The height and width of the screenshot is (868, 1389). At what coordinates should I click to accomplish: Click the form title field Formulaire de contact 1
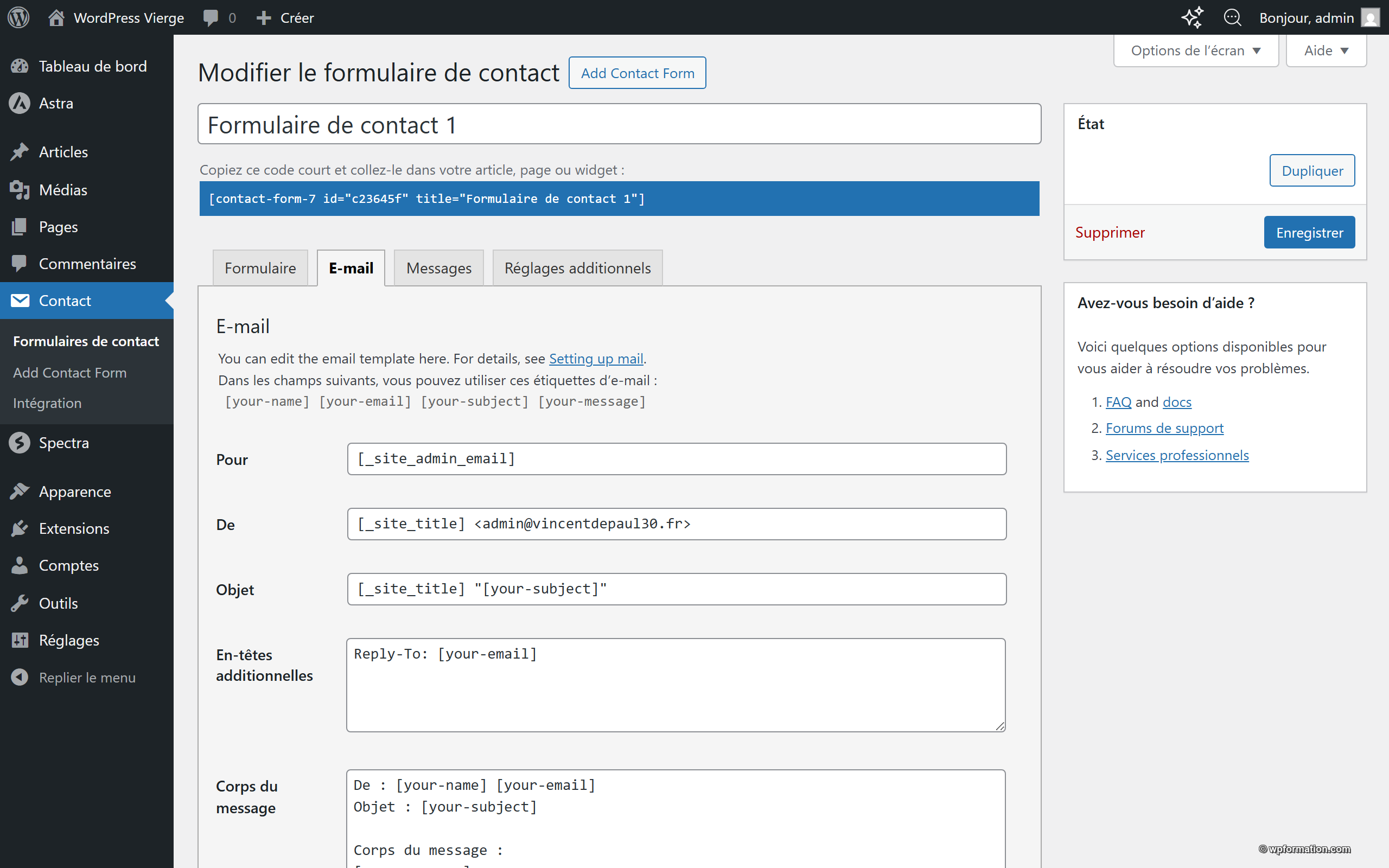(619, 124)
